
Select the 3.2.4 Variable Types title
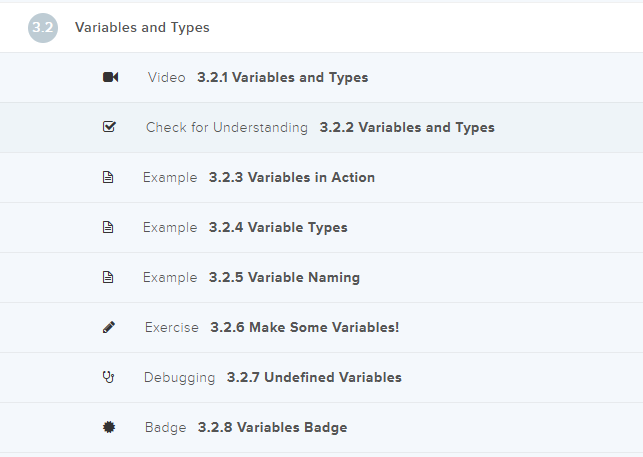point(278,228)
